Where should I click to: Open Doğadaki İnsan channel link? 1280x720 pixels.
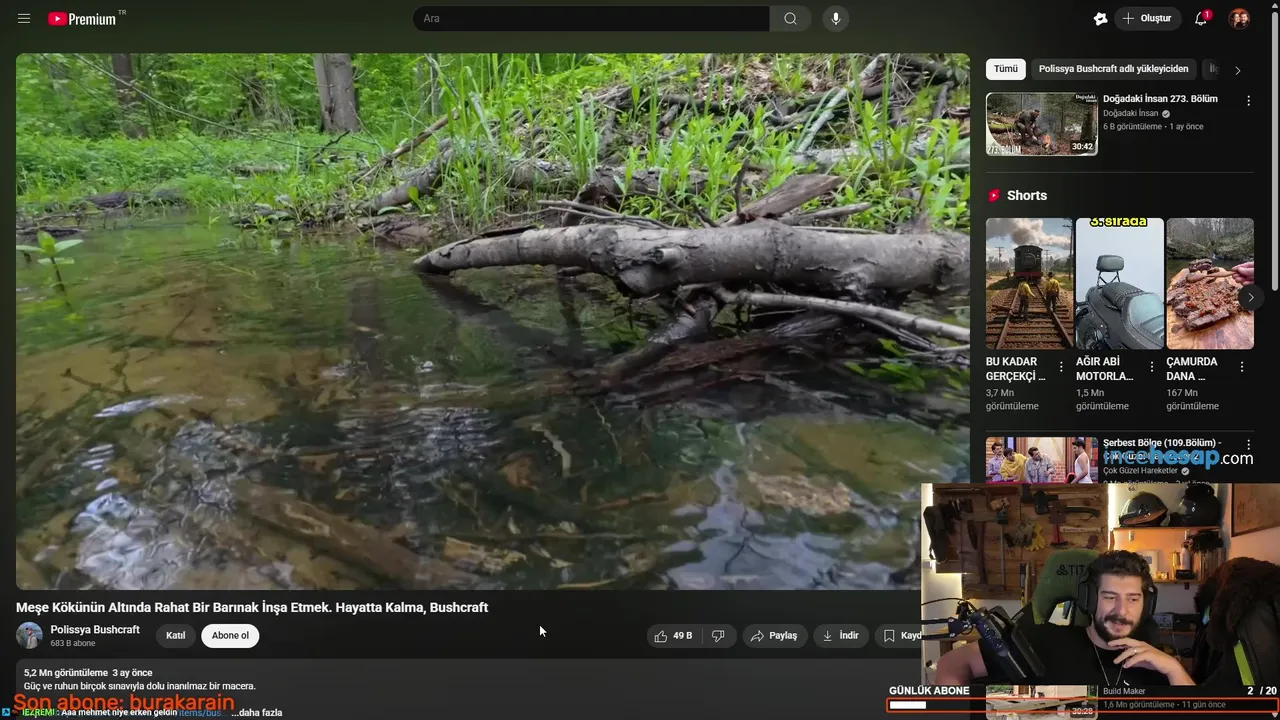tap(1131, 114)
